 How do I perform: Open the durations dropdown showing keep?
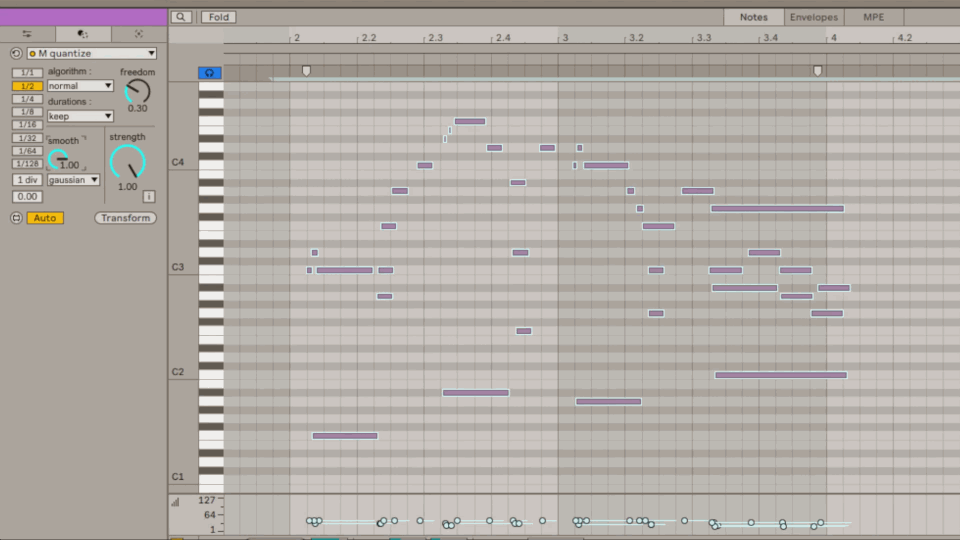tap(80, 116)
